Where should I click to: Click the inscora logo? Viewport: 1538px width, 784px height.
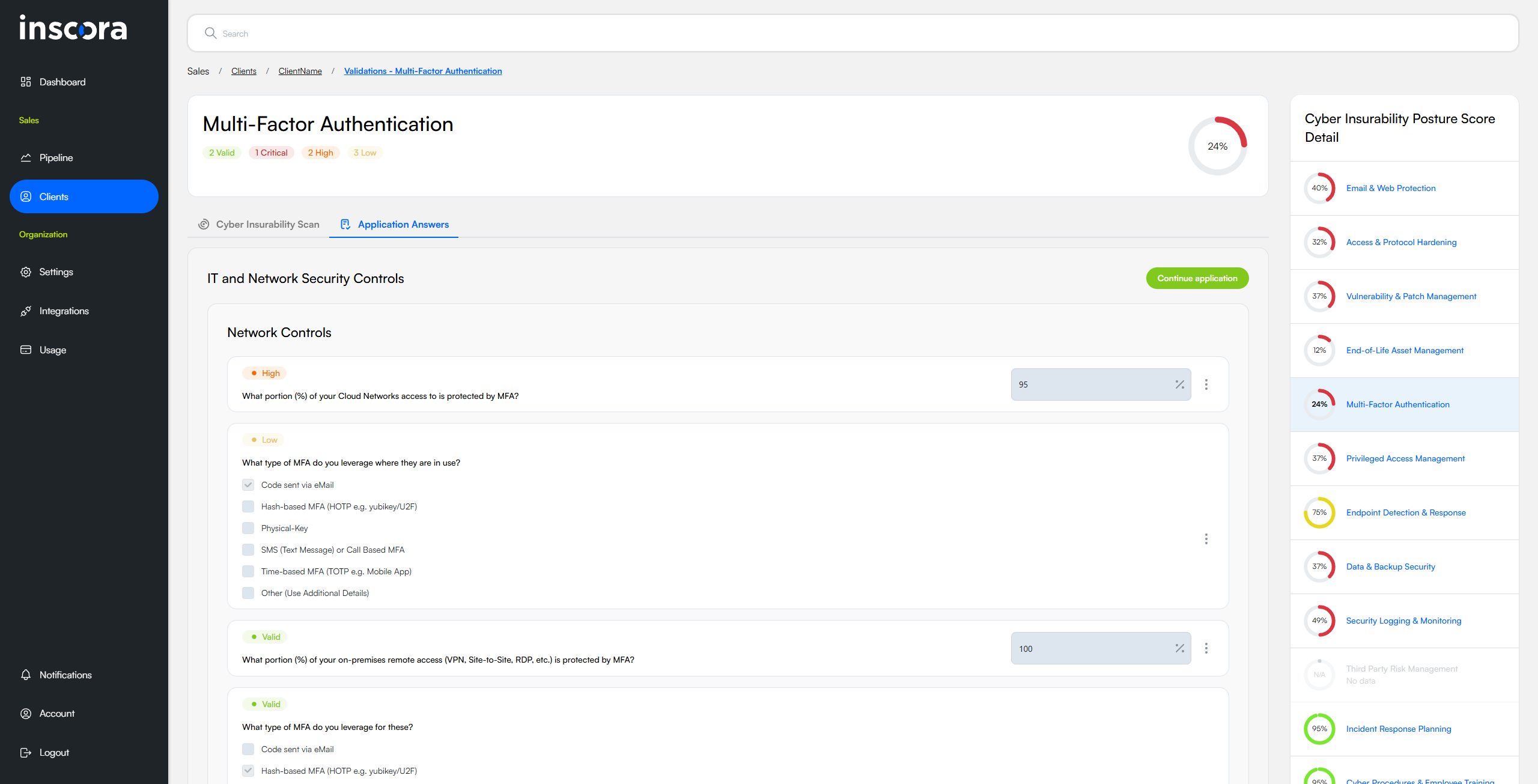click(x=73, y=28)
